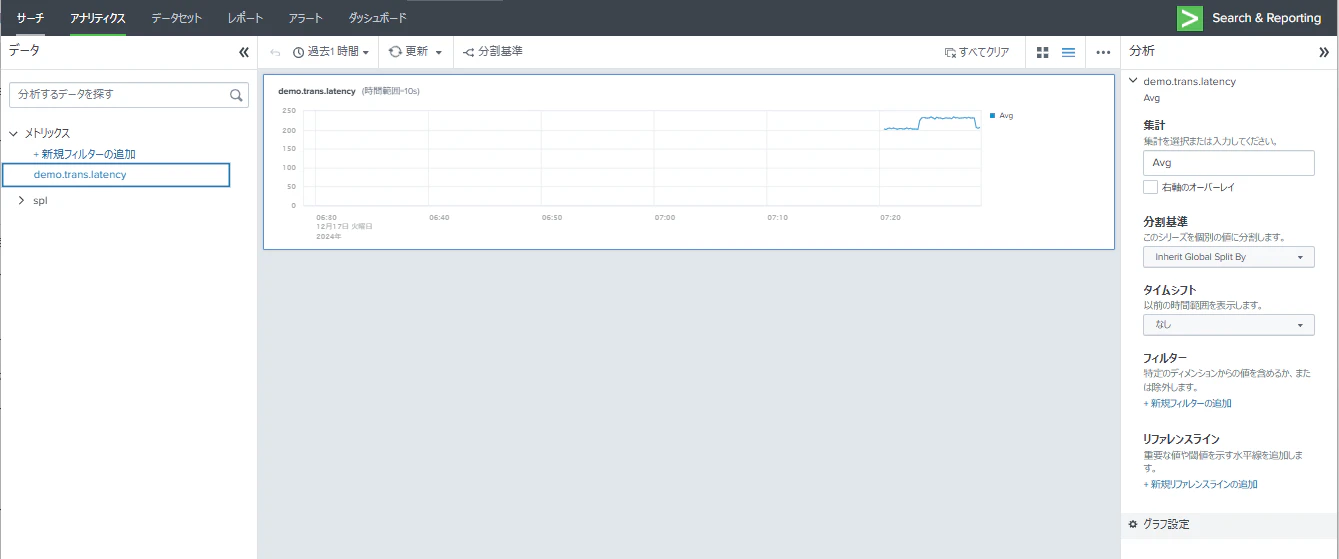
Task: Open the 過去1 時間 time range picker
Action: coord(331,52)
